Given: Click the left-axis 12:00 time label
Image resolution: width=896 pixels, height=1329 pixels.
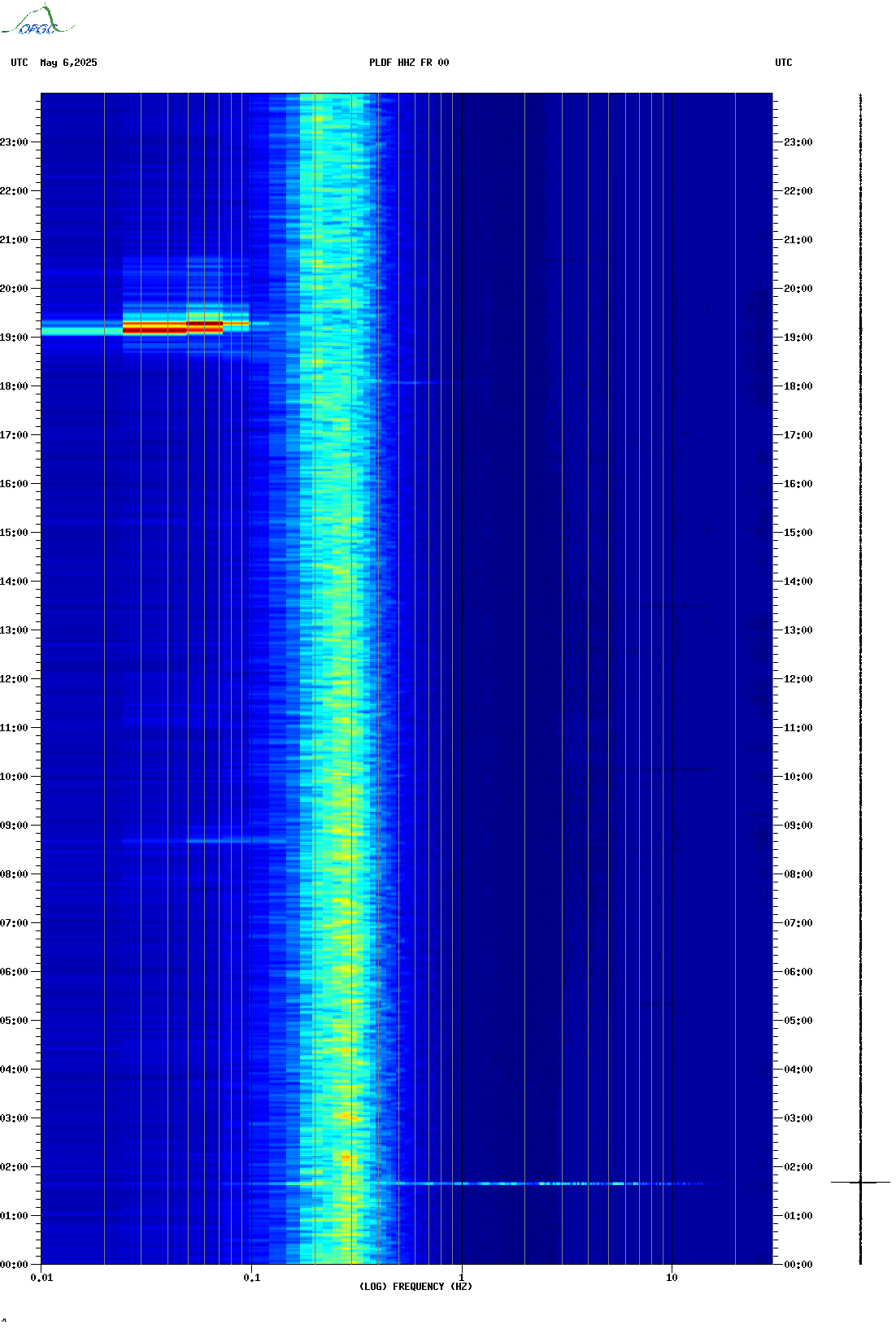Looking at the screenshot, I should point(14,679).
